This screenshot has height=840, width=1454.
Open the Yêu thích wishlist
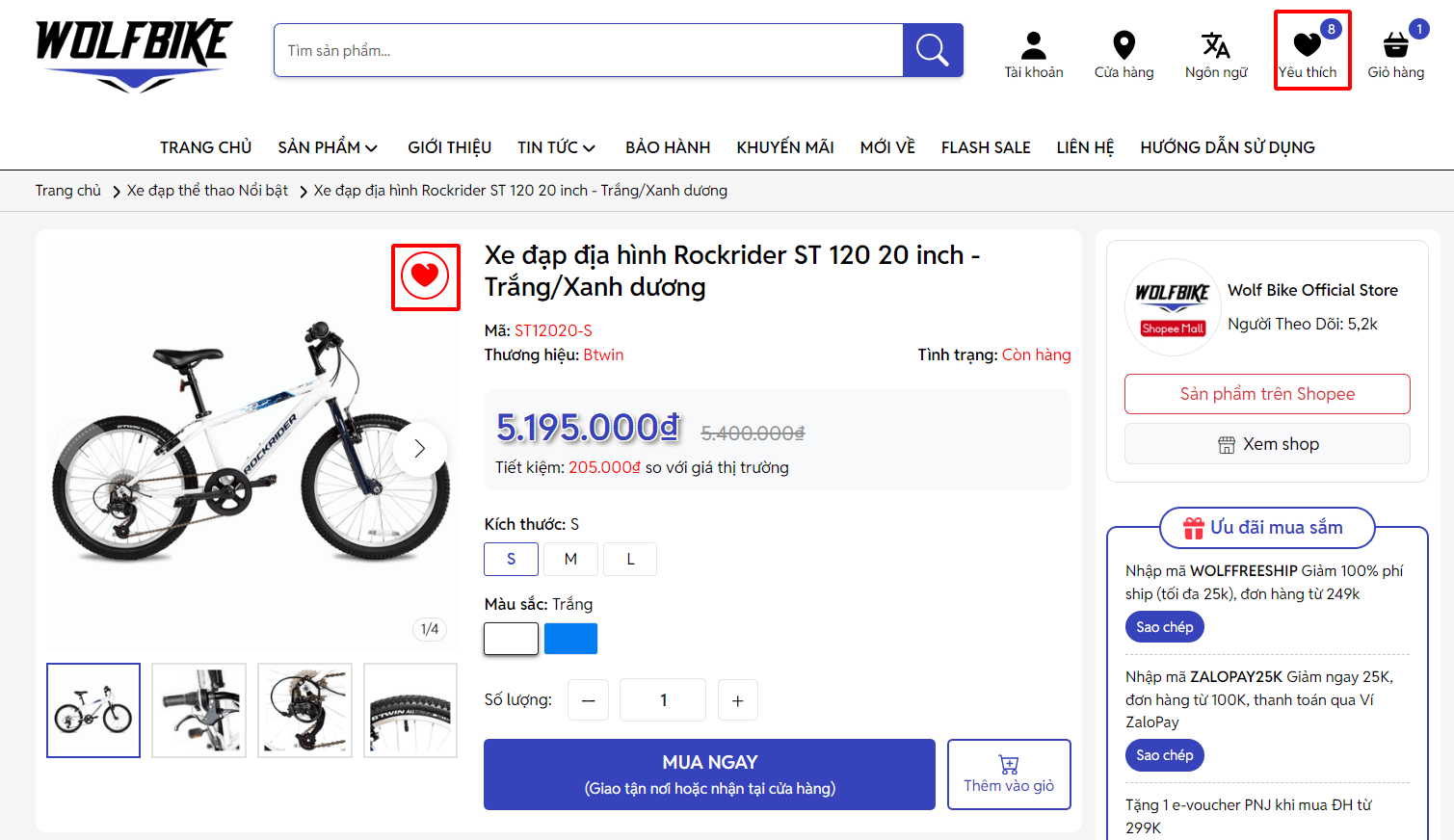1308,53
